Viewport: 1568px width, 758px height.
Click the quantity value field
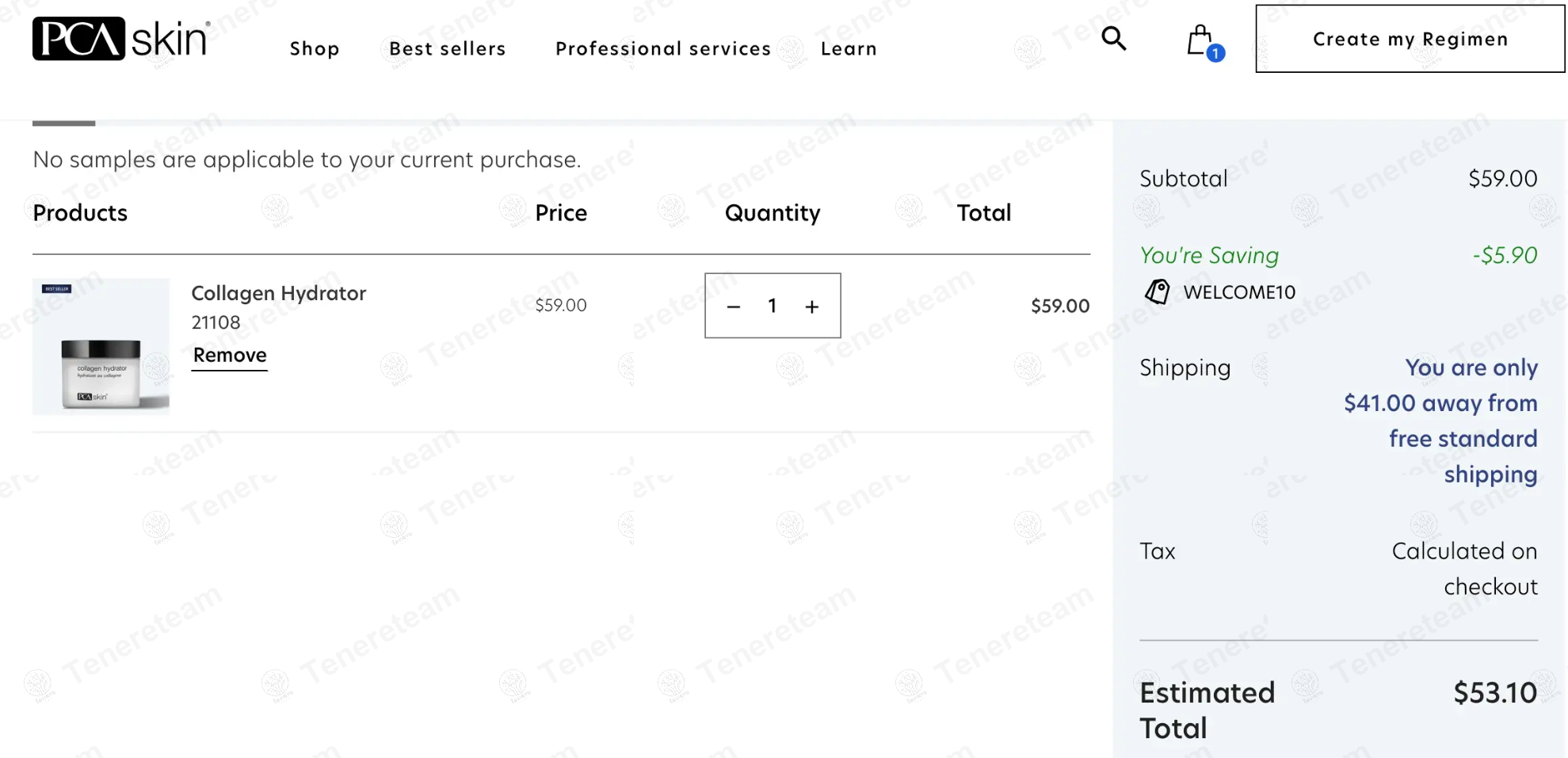pos(773,306)
